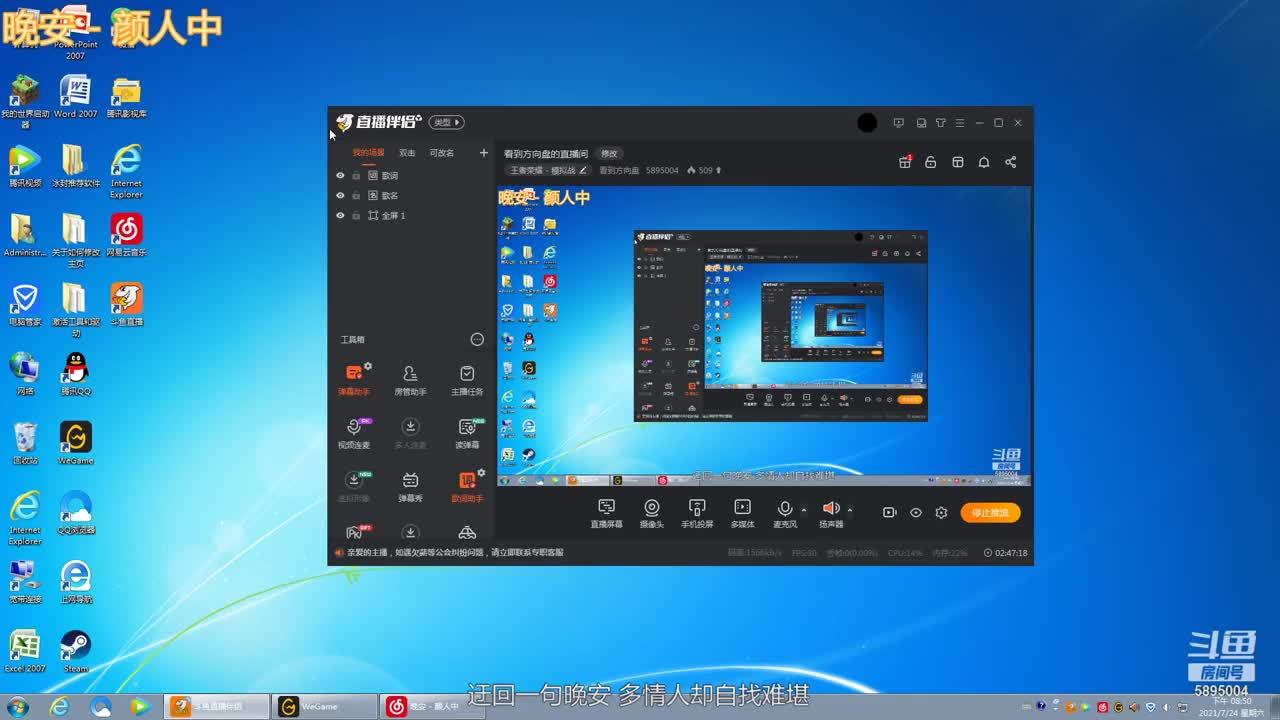Select the 歌词 source row
Screen dimensions: 1280x720
click(412, 175)
